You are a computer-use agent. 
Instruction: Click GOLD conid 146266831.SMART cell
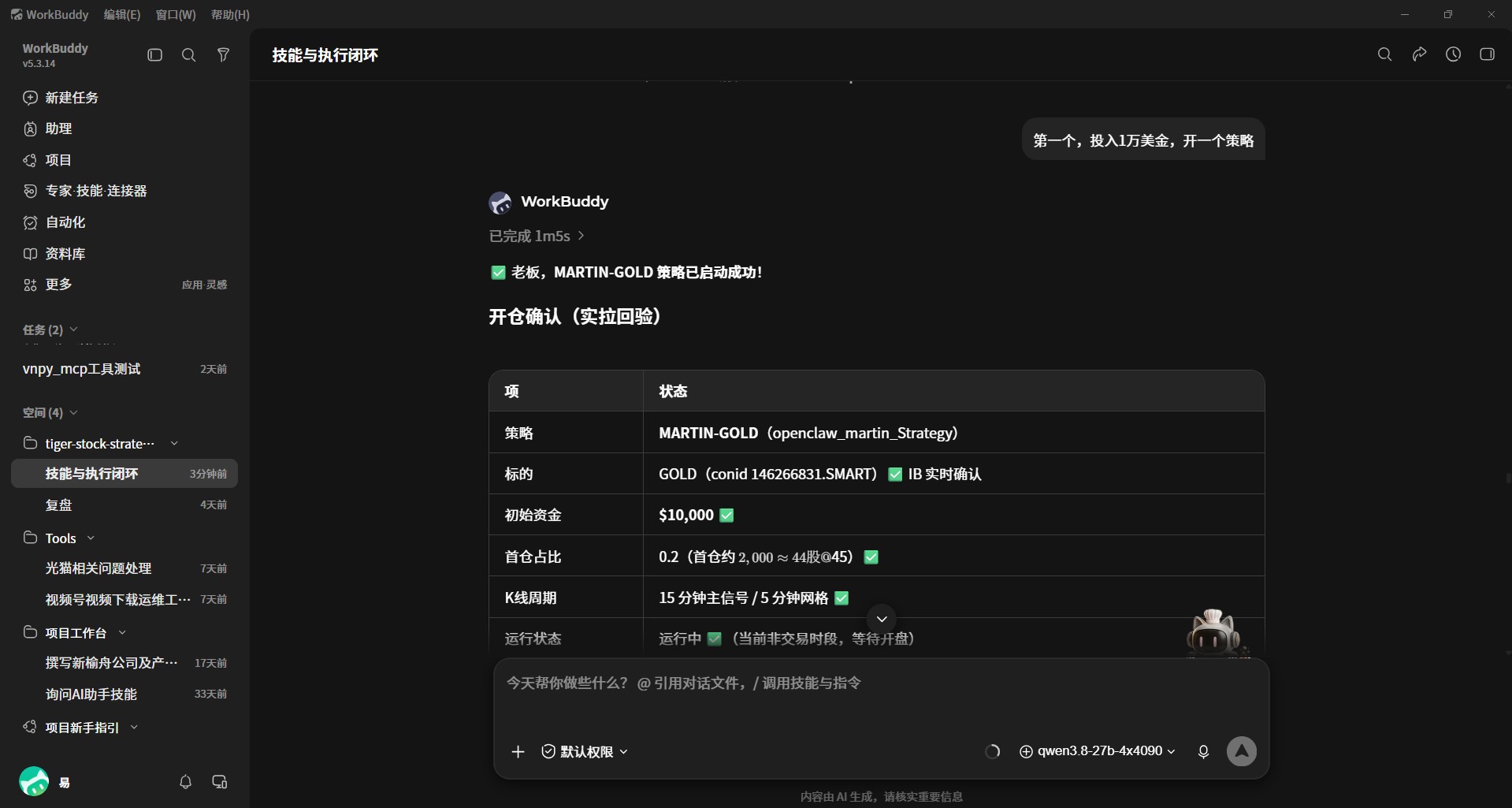click(953, 474)
